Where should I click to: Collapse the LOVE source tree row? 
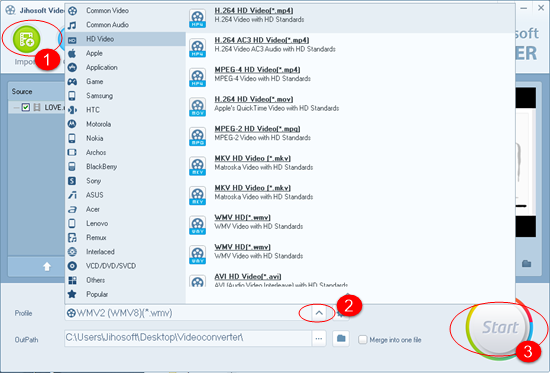(x=16, y=108)
